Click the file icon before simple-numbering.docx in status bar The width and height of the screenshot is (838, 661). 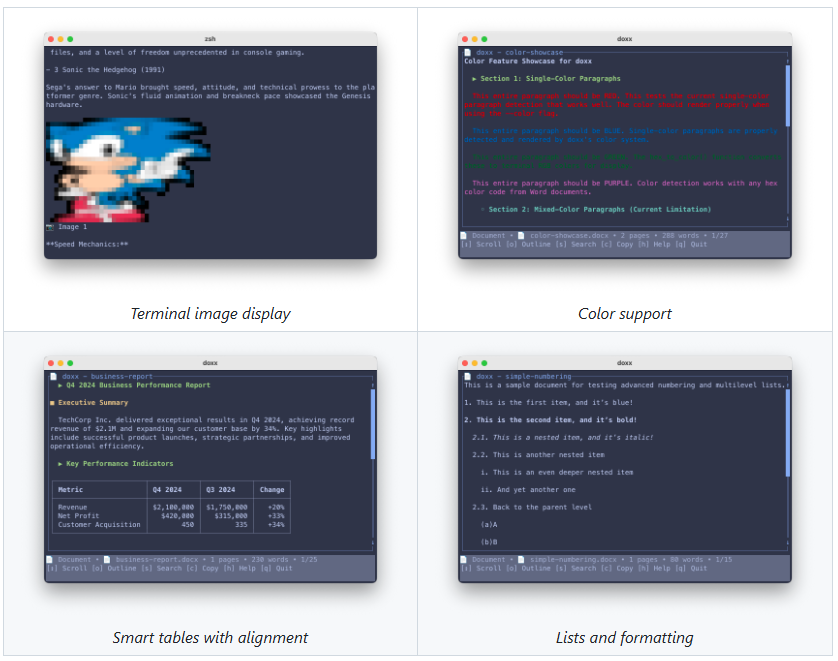point(522,560)
